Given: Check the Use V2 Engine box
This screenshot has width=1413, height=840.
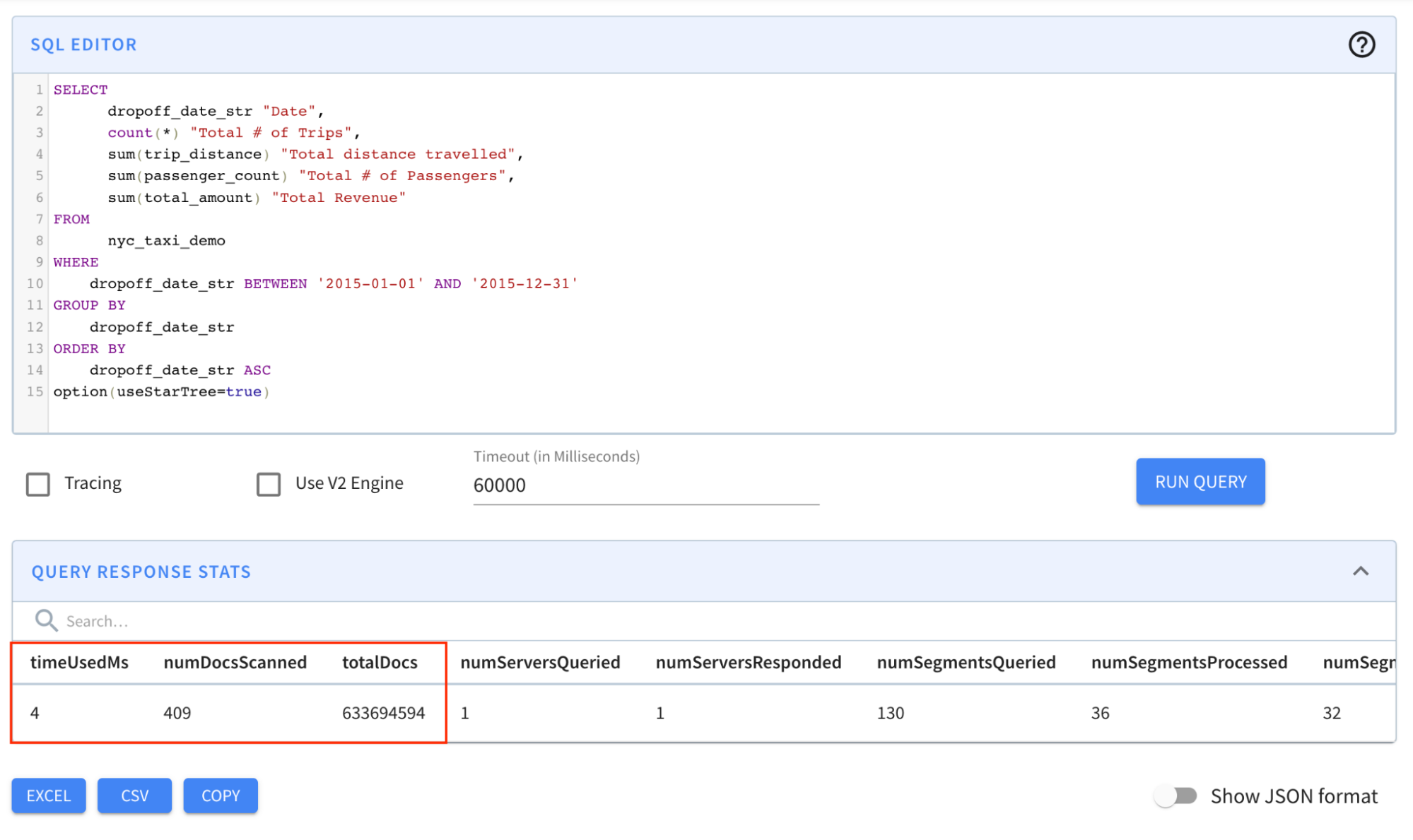Looking at the screenshot, I should [269, 484].
